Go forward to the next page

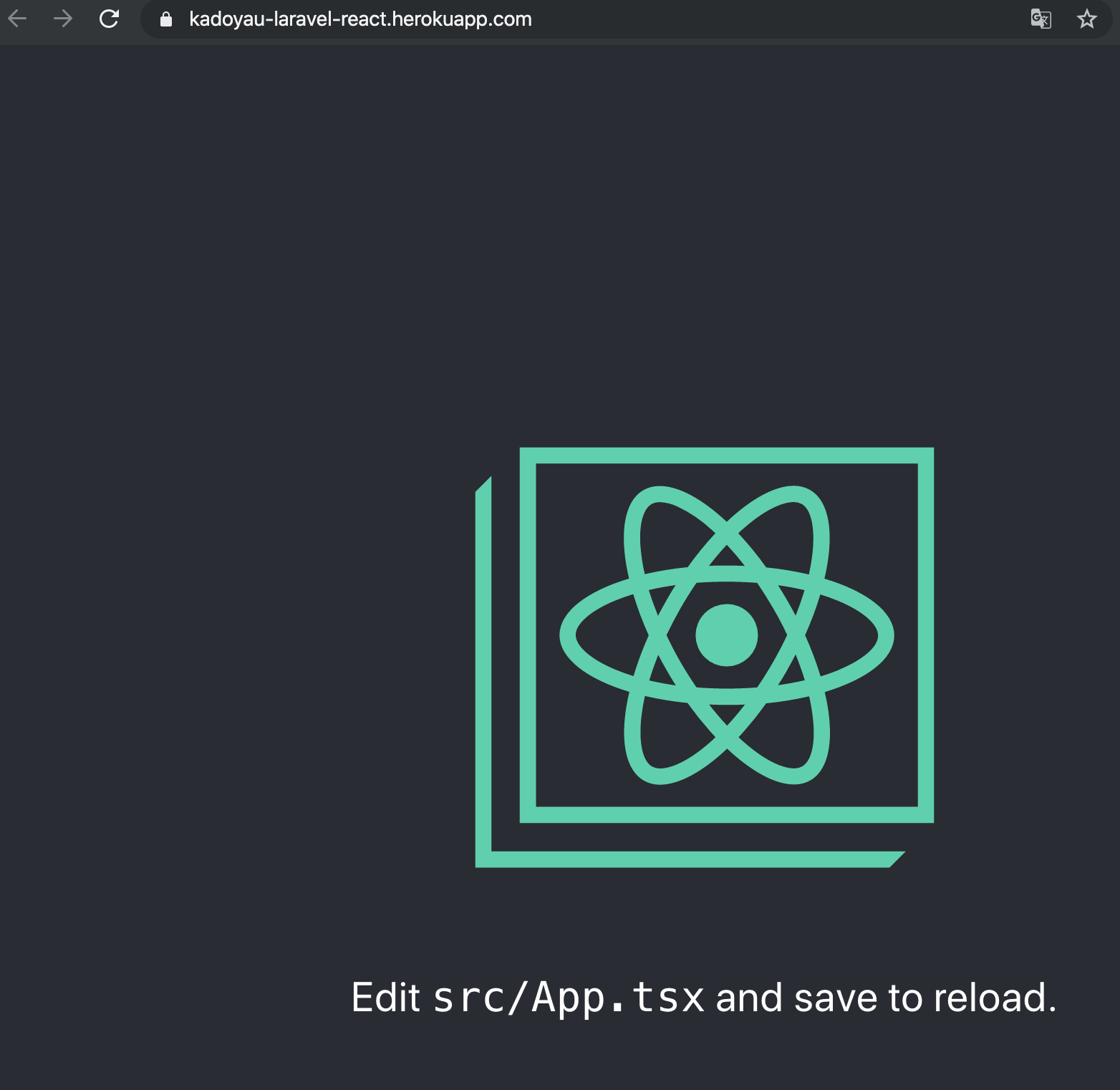pos(63,19)
